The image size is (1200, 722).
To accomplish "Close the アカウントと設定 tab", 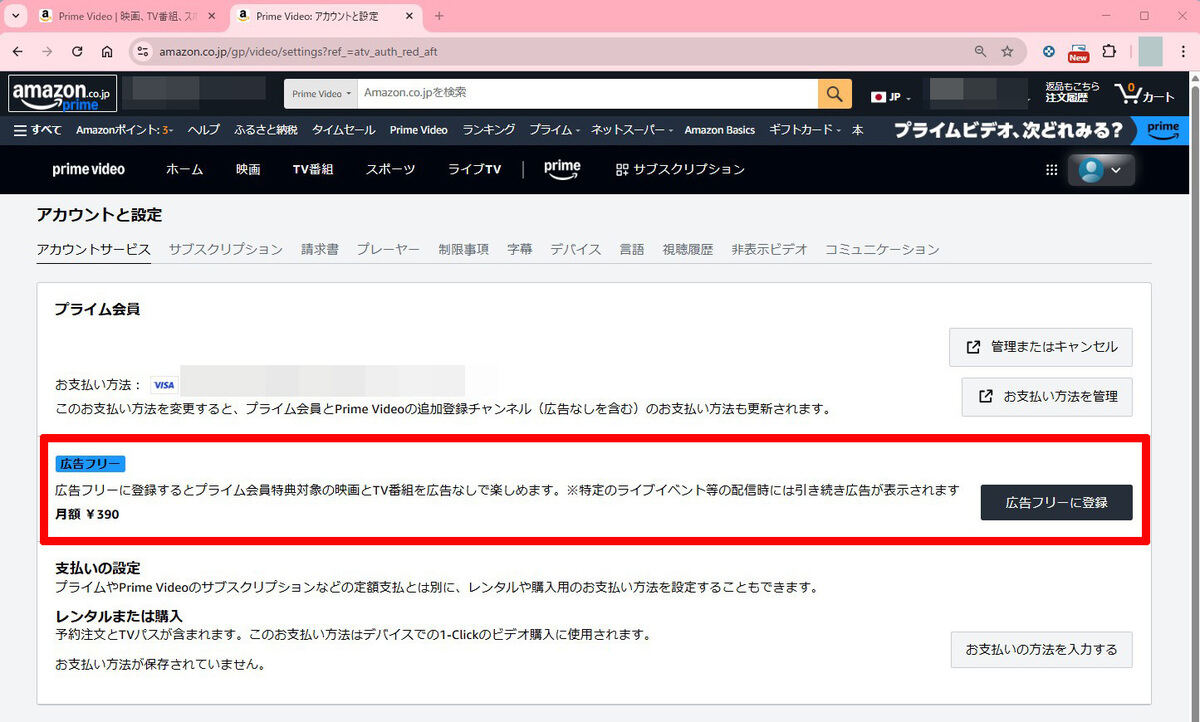I will (411, 16).
